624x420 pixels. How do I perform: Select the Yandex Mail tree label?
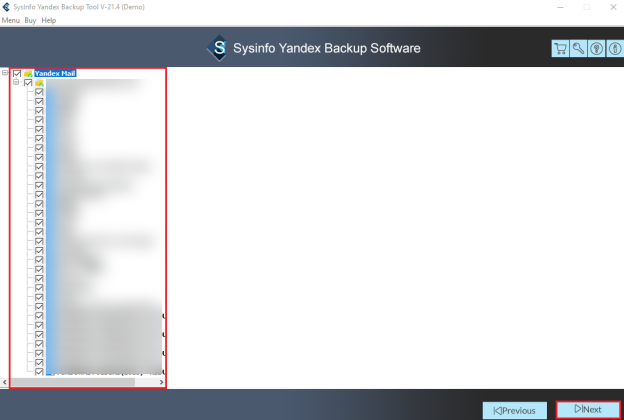[55, 73]
